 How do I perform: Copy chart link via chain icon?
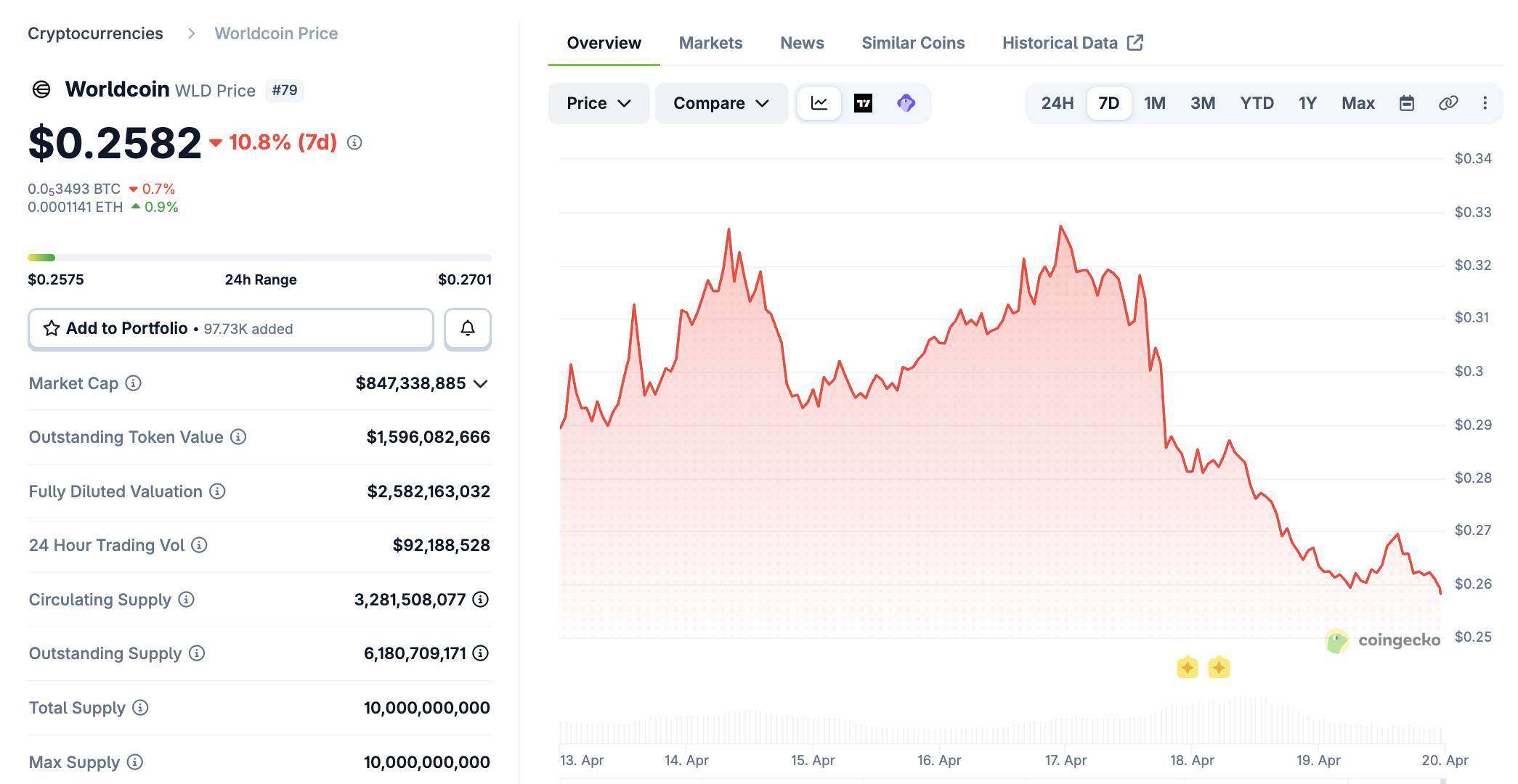coord(1448,103)
